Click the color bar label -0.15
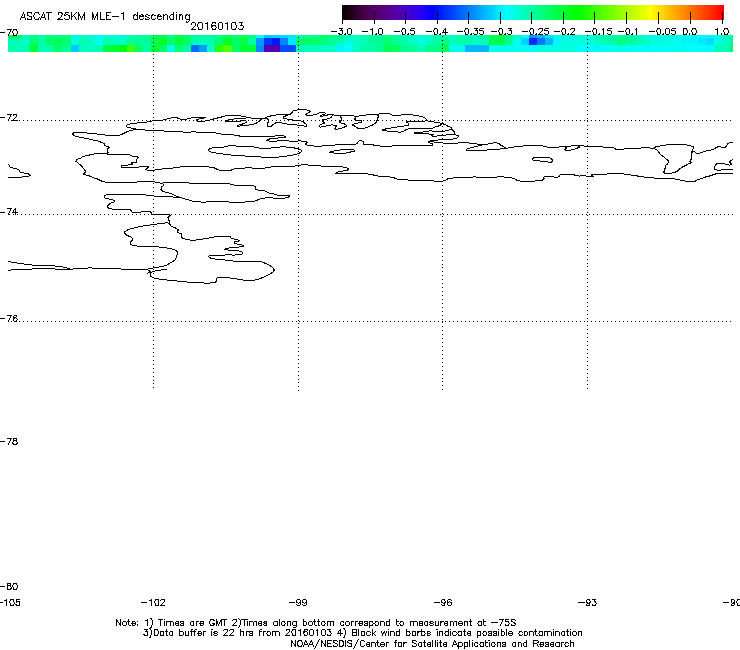The image size is (740, 650). (x=598, y=32)
